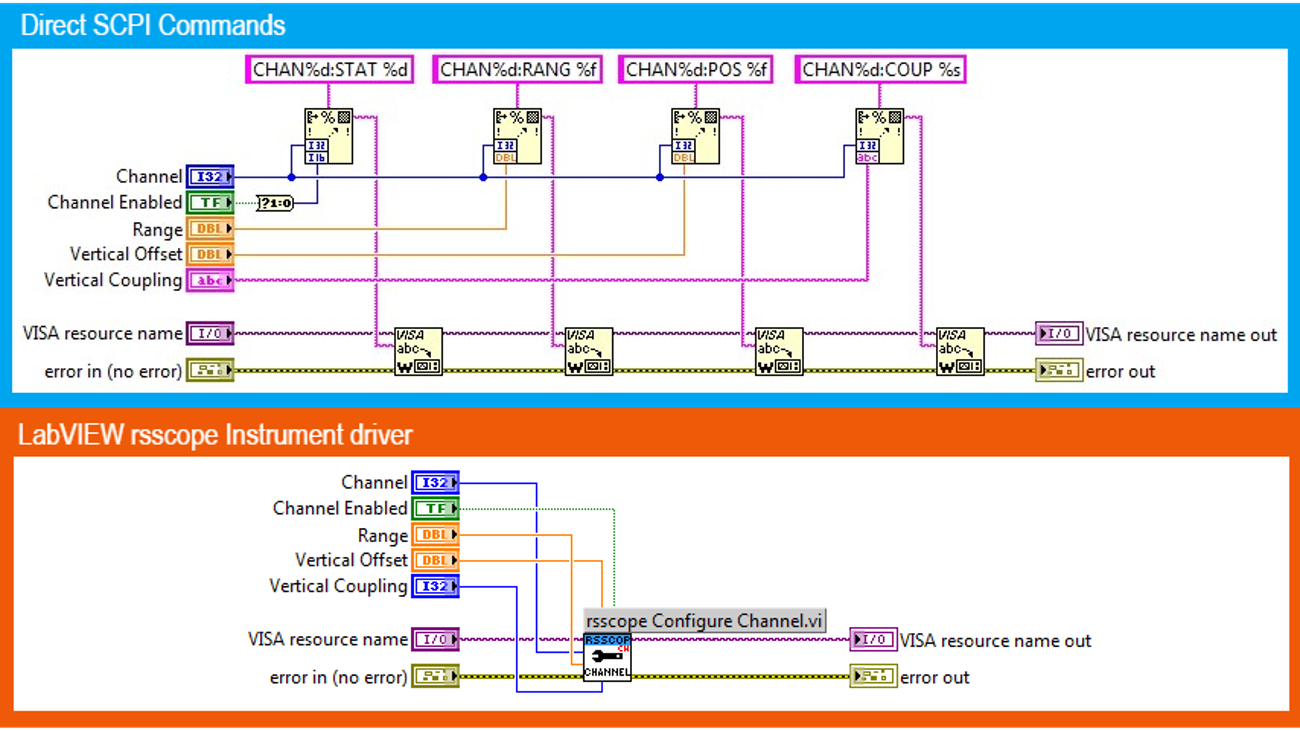Click the error out terminal in SCPI diagram

[1059, 371]
